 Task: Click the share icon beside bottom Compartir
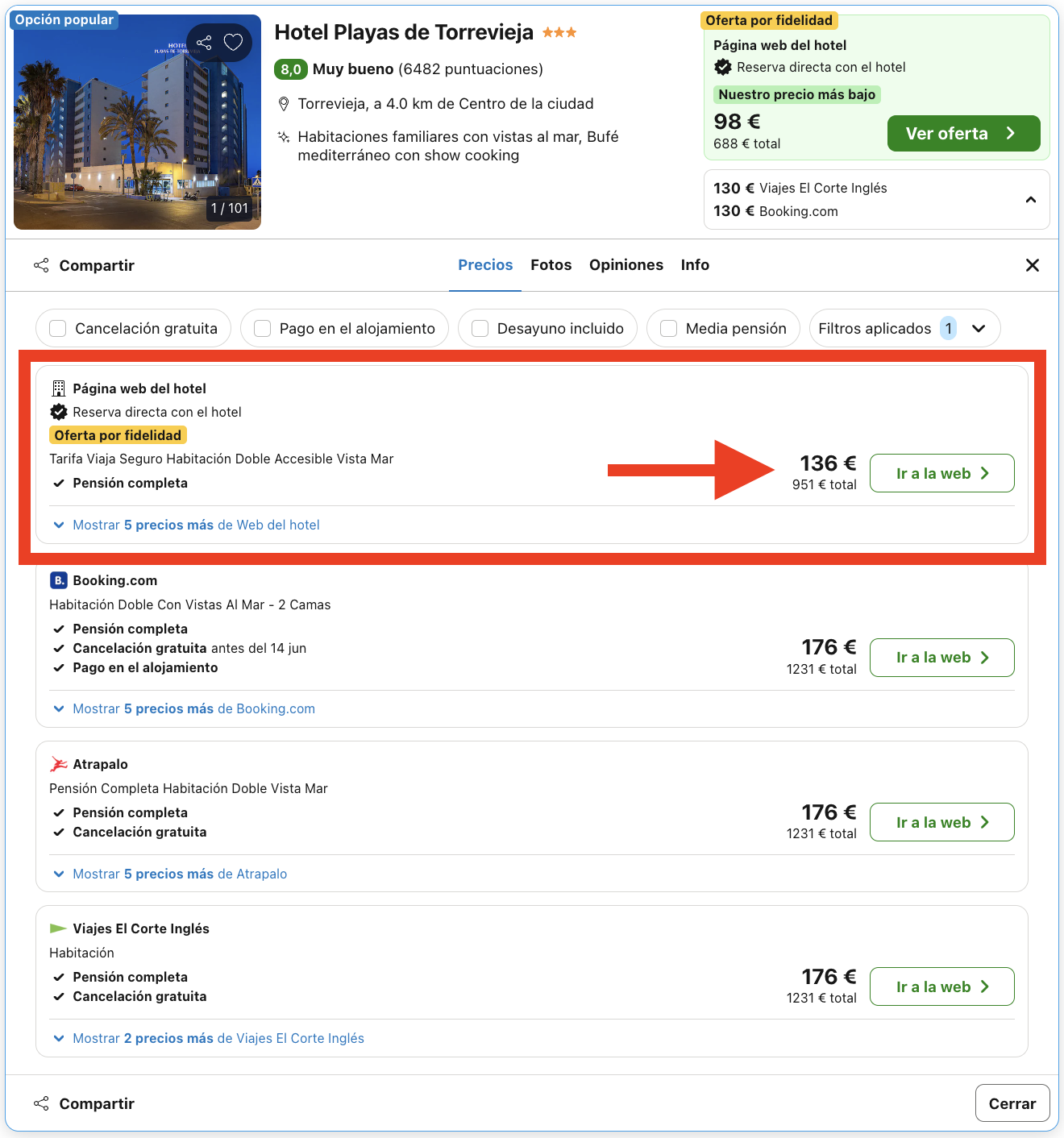(x=41, y=1103)
